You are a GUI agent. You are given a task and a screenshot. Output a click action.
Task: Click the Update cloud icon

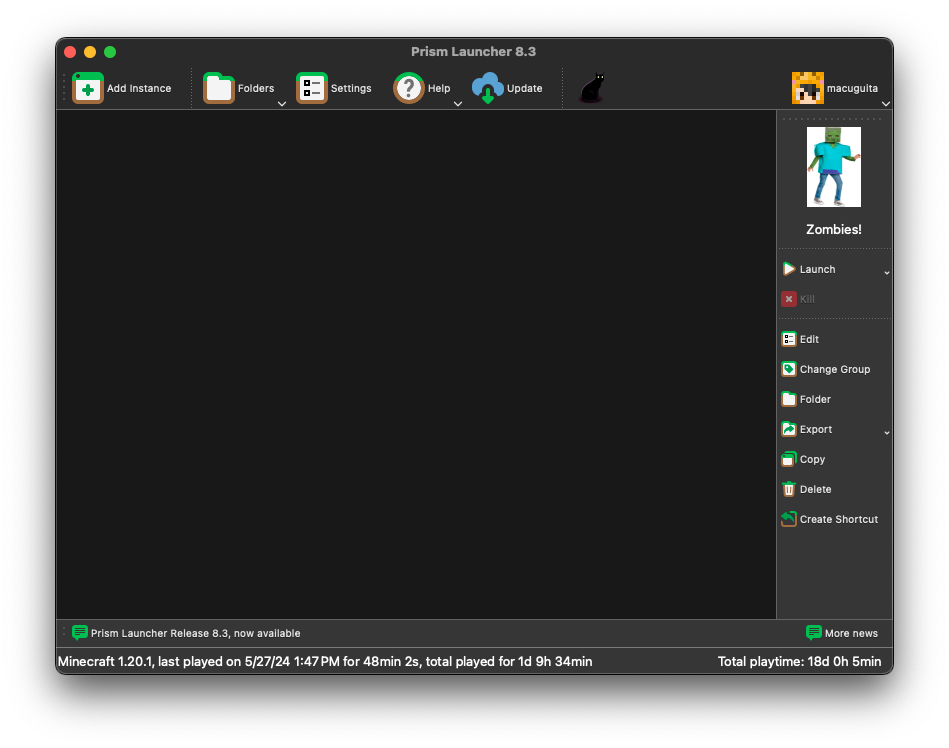pos(488,88)
